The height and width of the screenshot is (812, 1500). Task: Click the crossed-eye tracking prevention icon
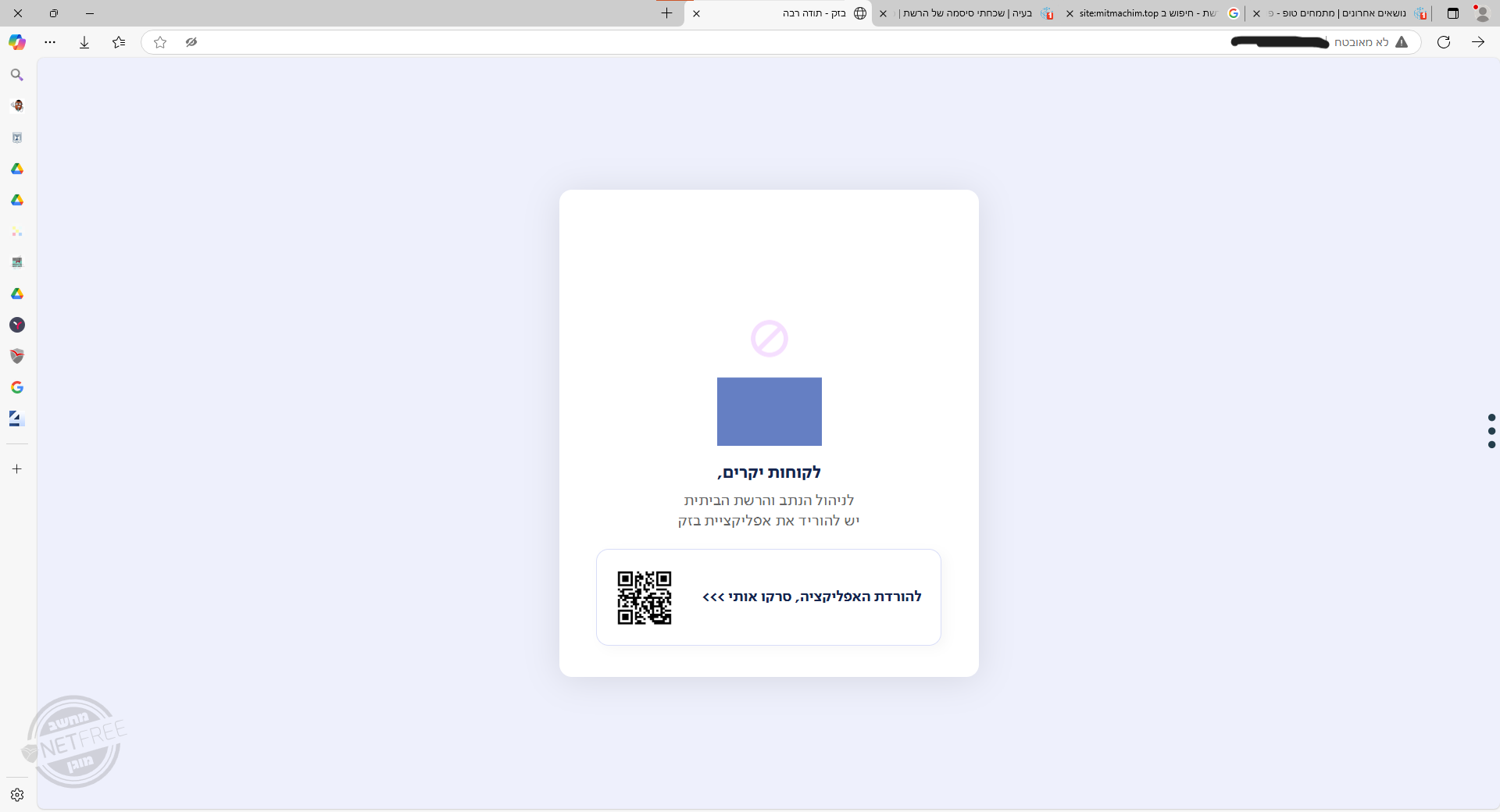click(x=191, y=42)
